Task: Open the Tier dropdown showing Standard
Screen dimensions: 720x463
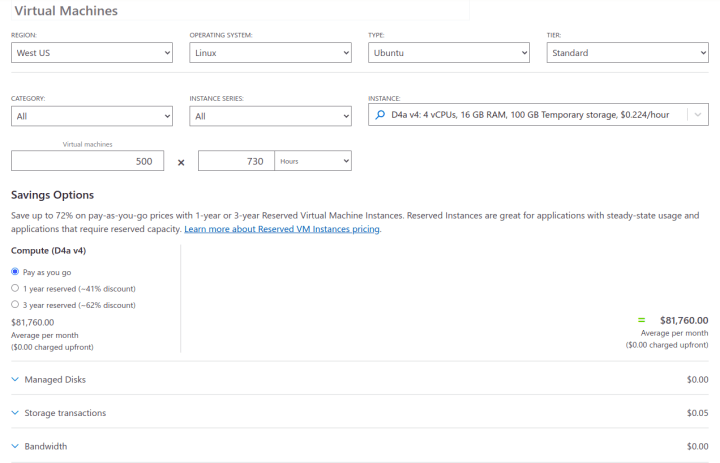Action: click(x=627, y=53)
